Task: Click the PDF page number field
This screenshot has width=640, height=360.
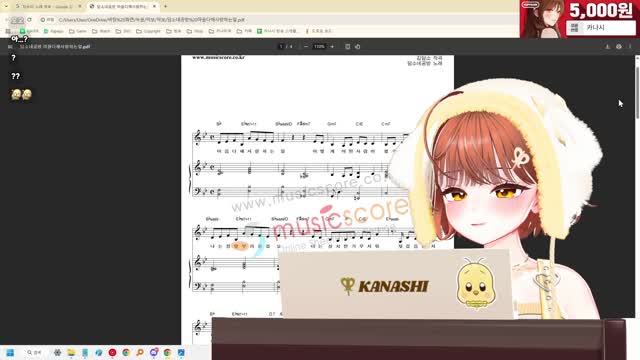Action: (x=281, y=47)
